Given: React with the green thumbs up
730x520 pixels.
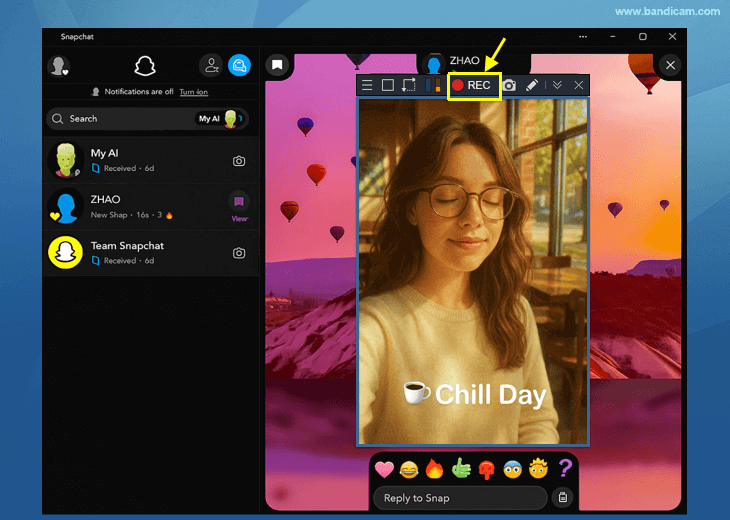Looking at the screenshot, I should [x=461, y=469].
